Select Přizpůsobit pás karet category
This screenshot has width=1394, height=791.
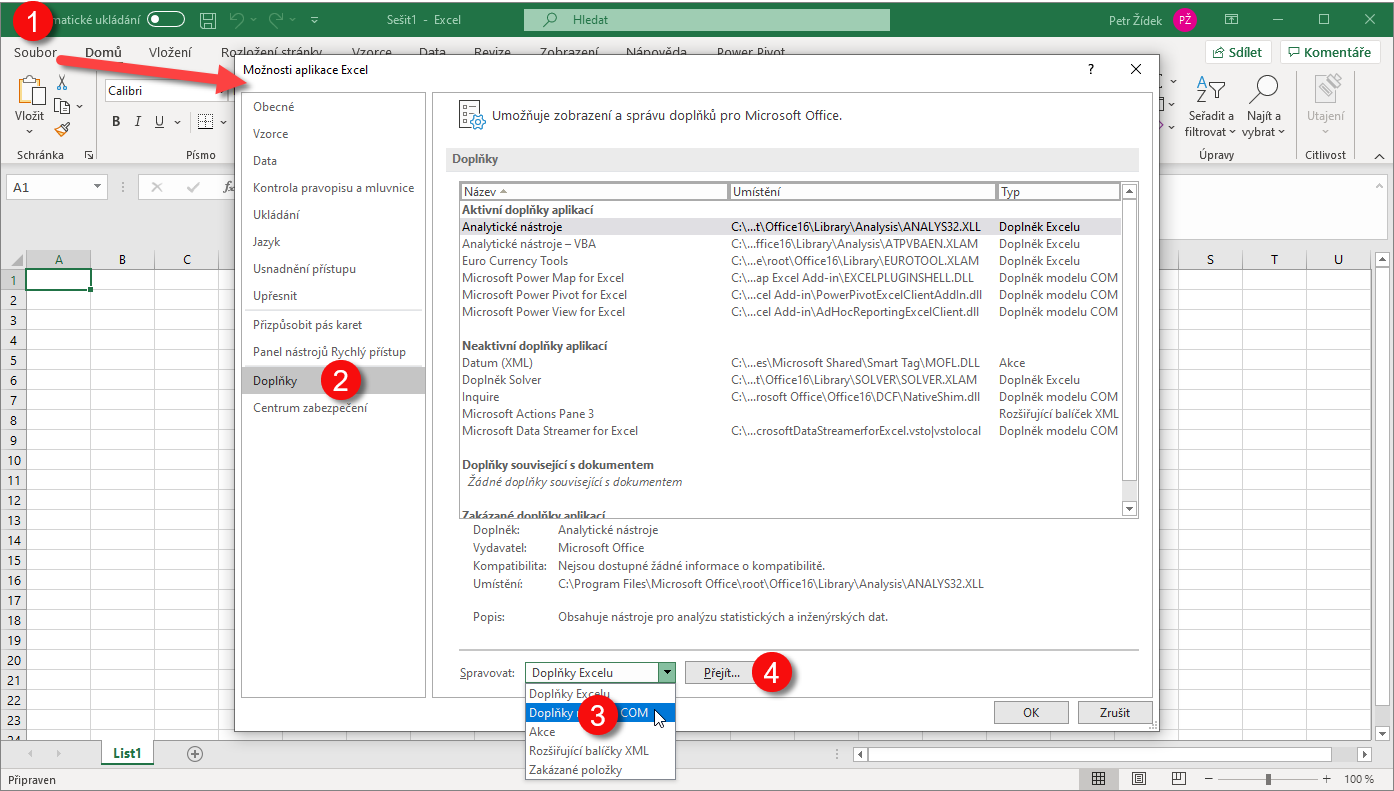coord(333,325)
